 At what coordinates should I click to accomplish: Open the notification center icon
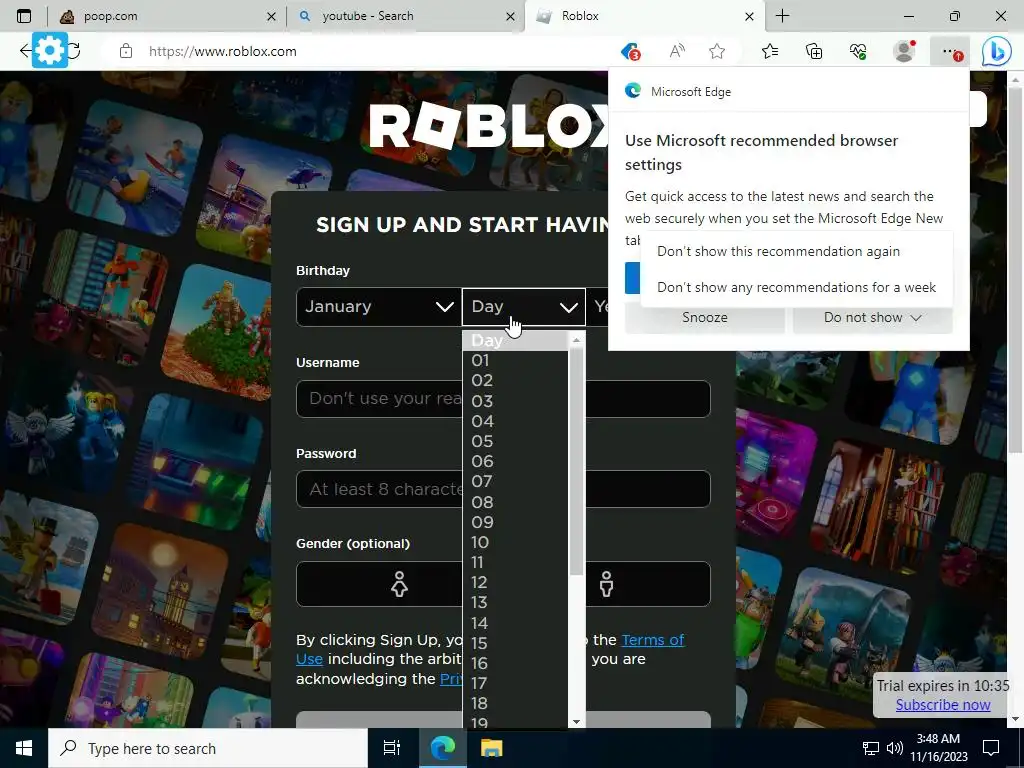991,748
